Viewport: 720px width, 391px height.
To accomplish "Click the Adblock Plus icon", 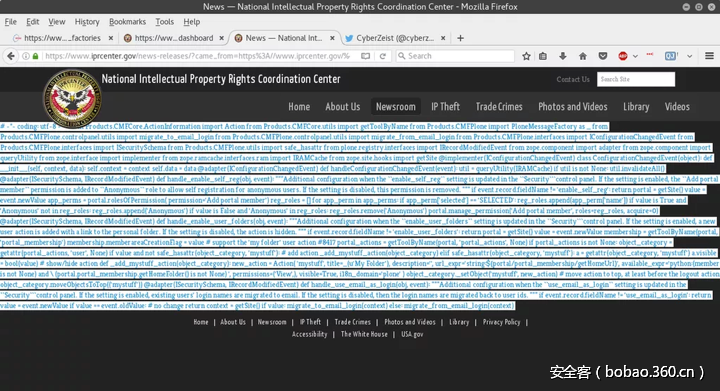I will point(623,56).
